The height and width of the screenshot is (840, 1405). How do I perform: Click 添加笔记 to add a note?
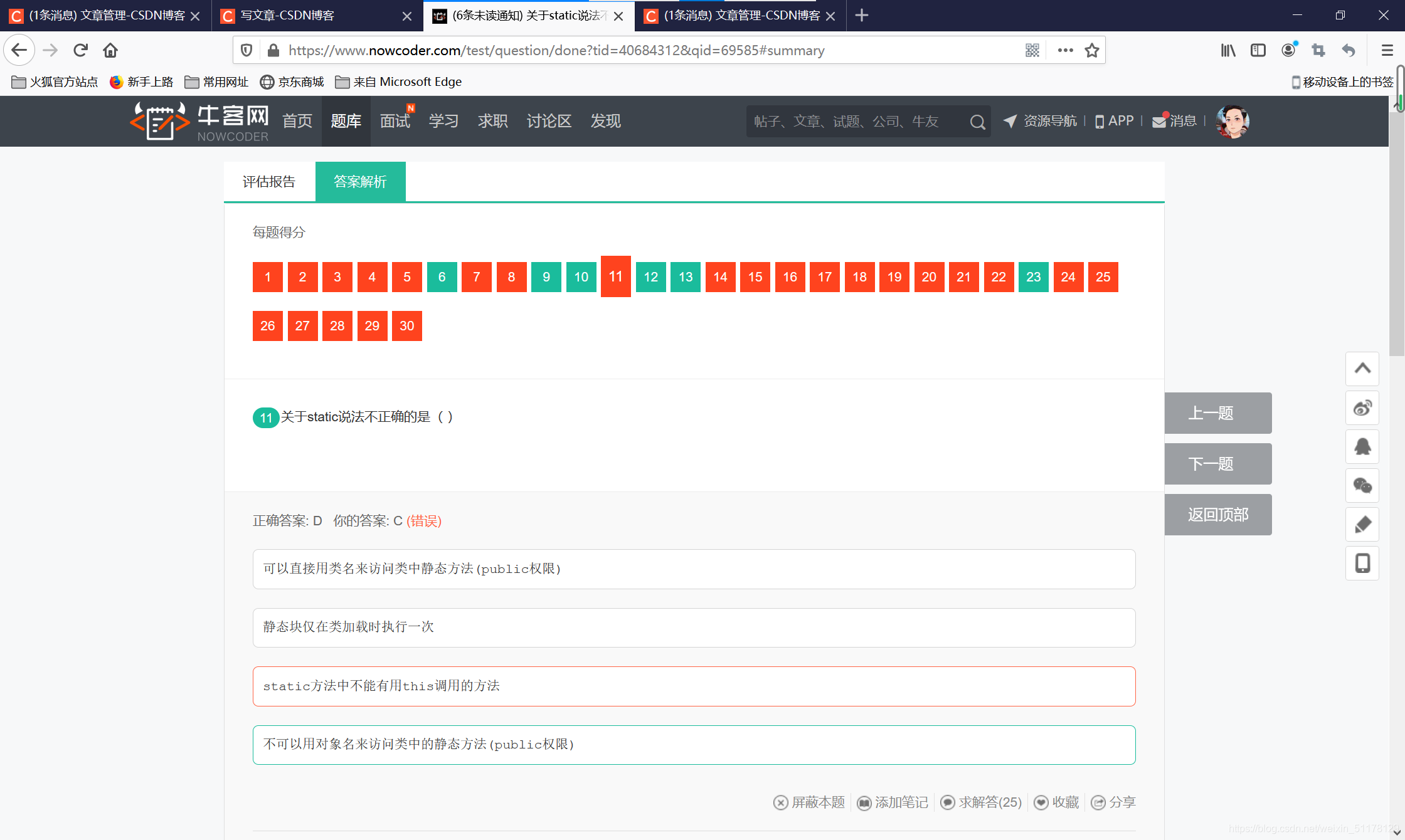point(893,802)
